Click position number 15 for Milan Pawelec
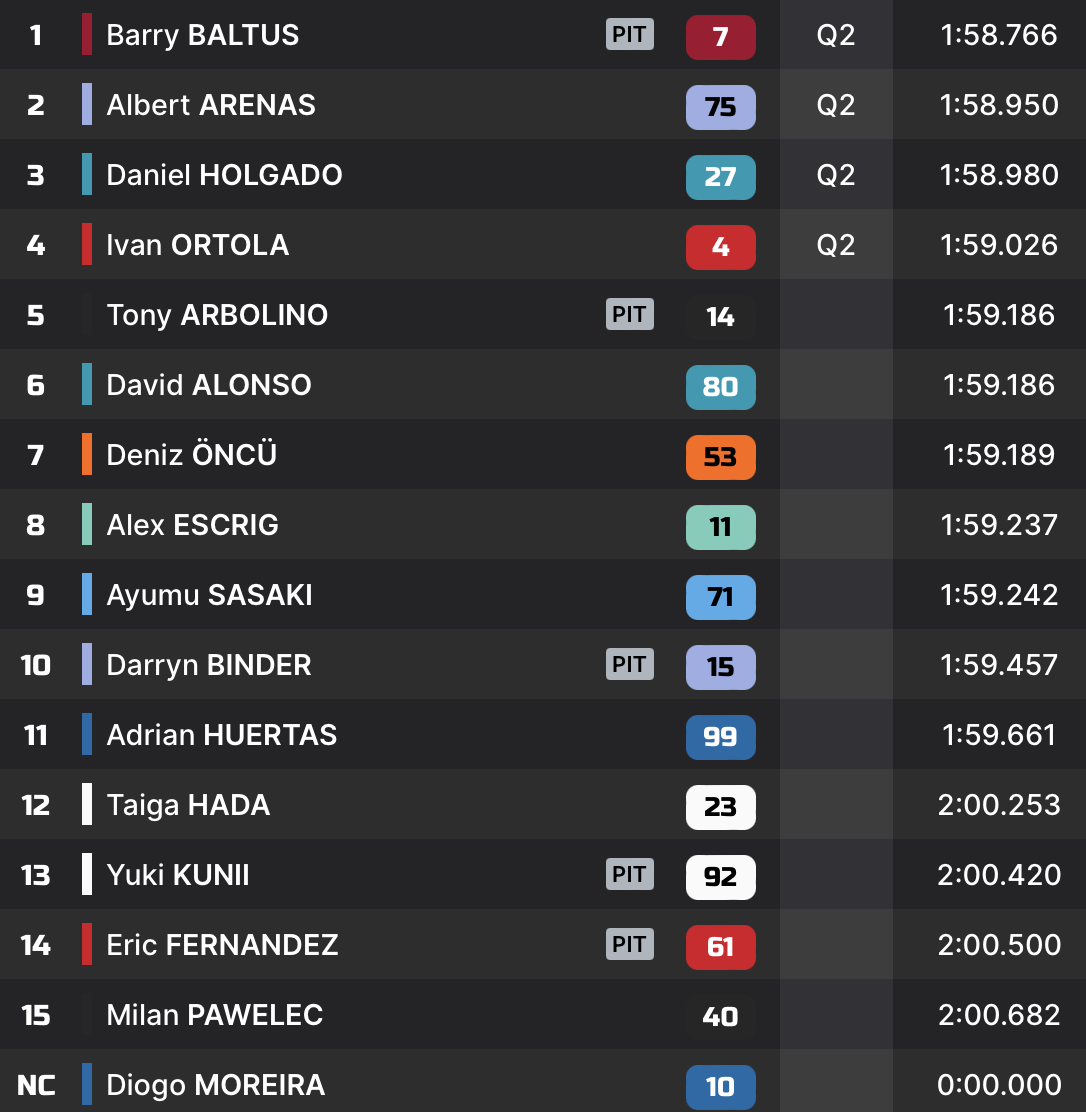Viewport: 1086px width, 1112px height. (36, 1015)
